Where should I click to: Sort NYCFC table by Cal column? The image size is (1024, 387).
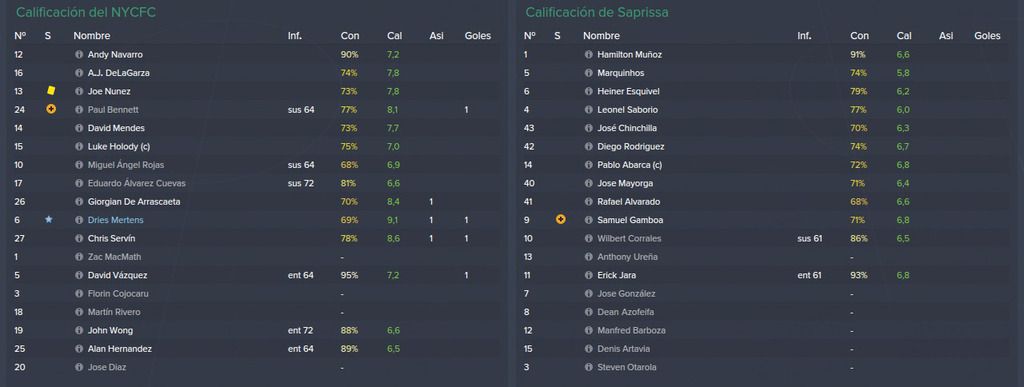394,36
